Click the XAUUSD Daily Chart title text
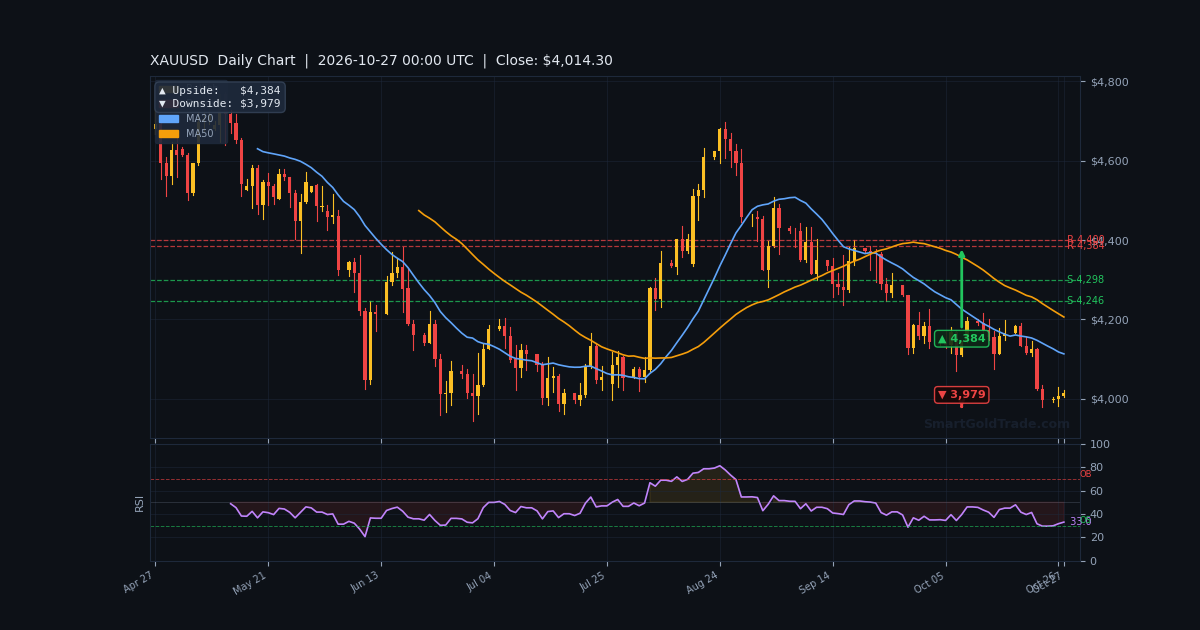1200x630 pixels. pos(223,61)
